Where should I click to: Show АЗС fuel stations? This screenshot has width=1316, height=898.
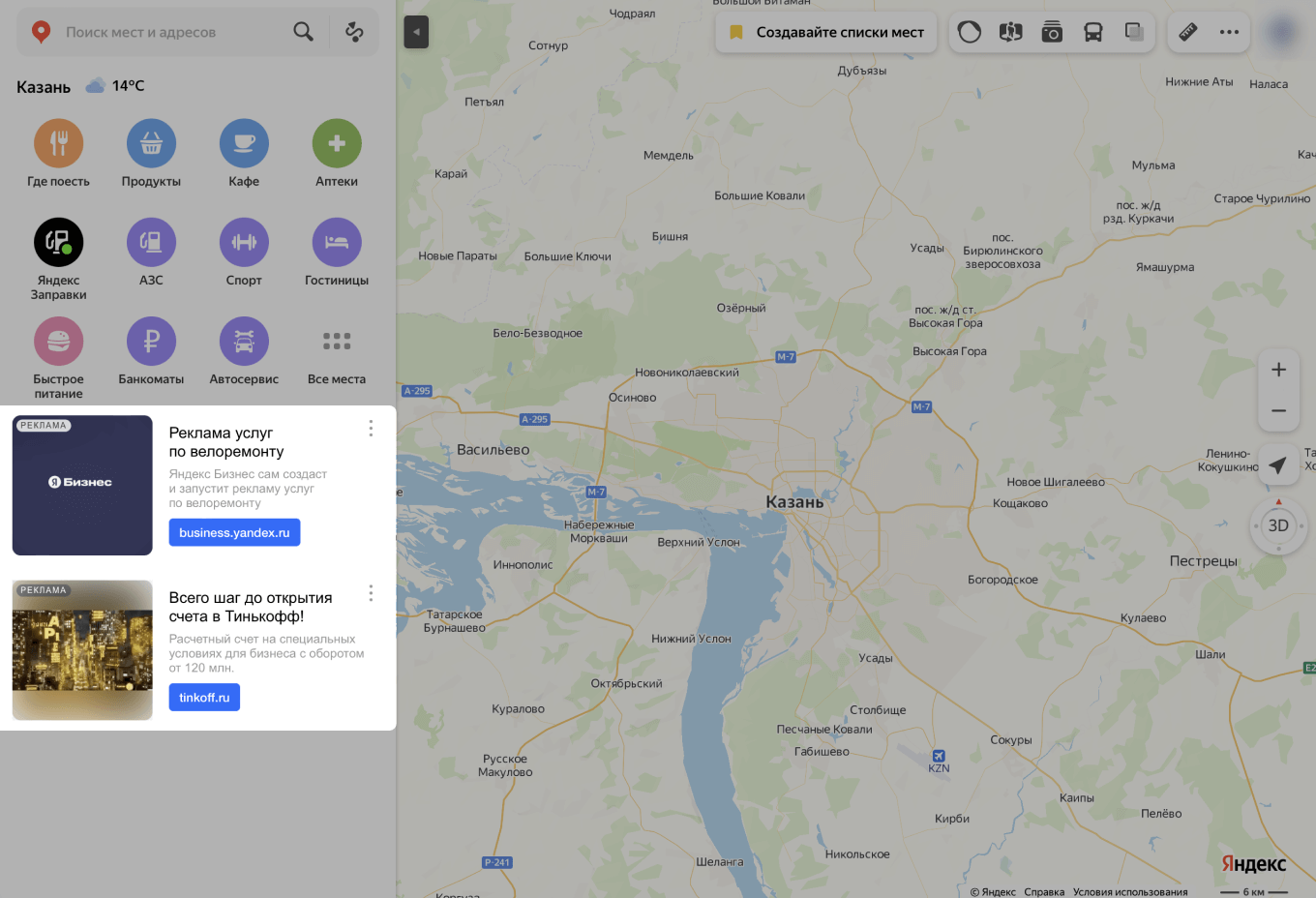(151, 242)
